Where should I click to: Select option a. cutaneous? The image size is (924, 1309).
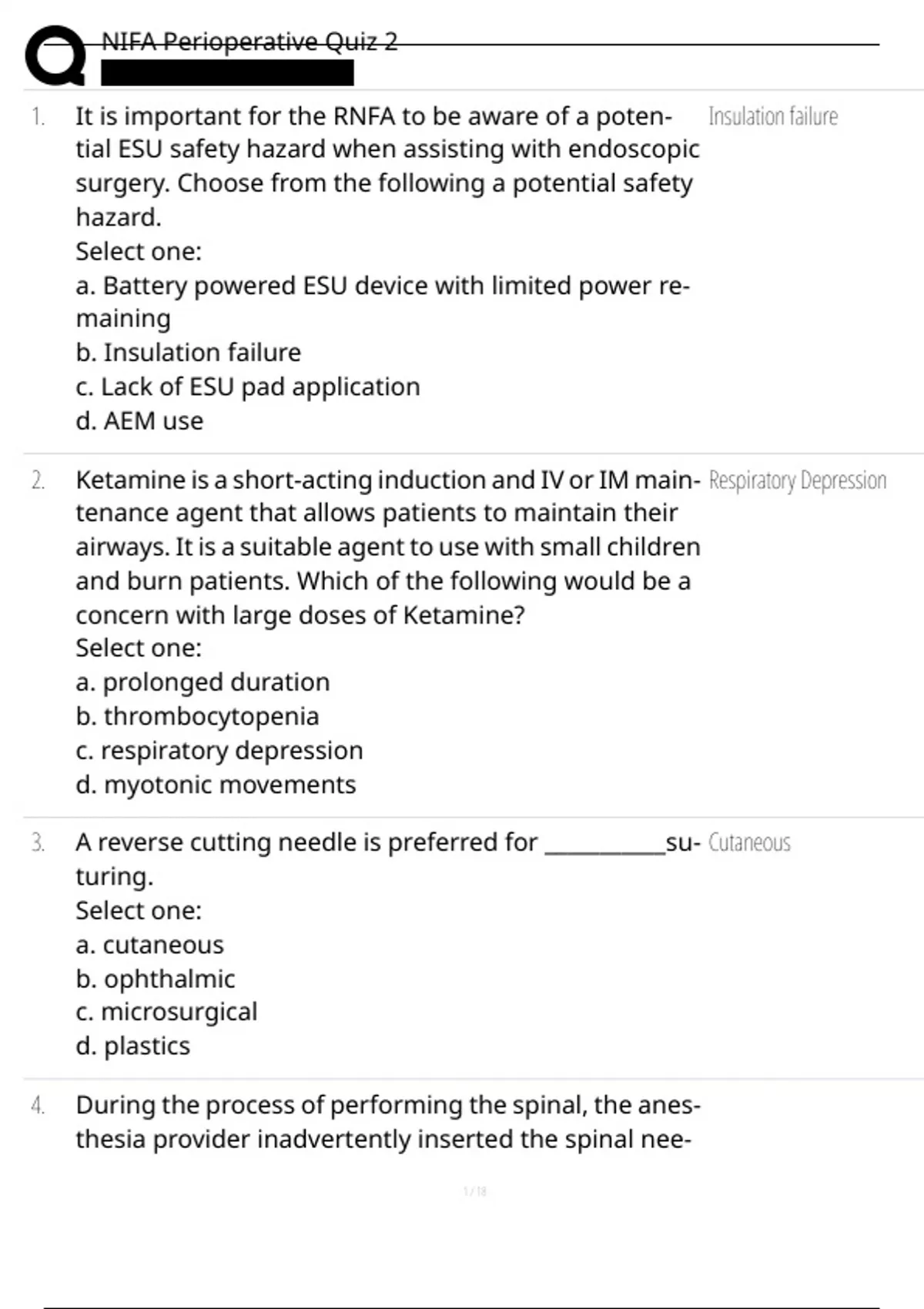point(149,945)
